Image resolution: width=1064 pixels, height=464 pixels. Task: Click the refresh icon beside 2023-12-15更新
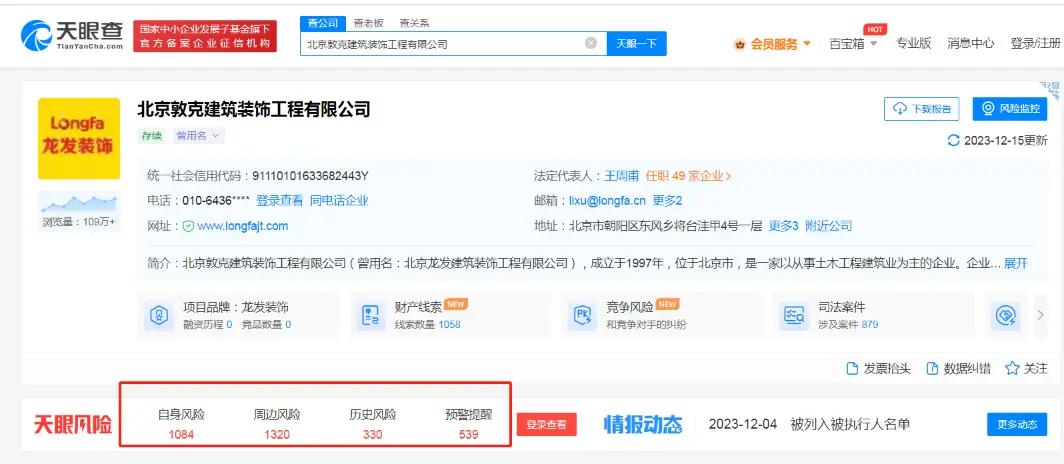coord(953,141)
